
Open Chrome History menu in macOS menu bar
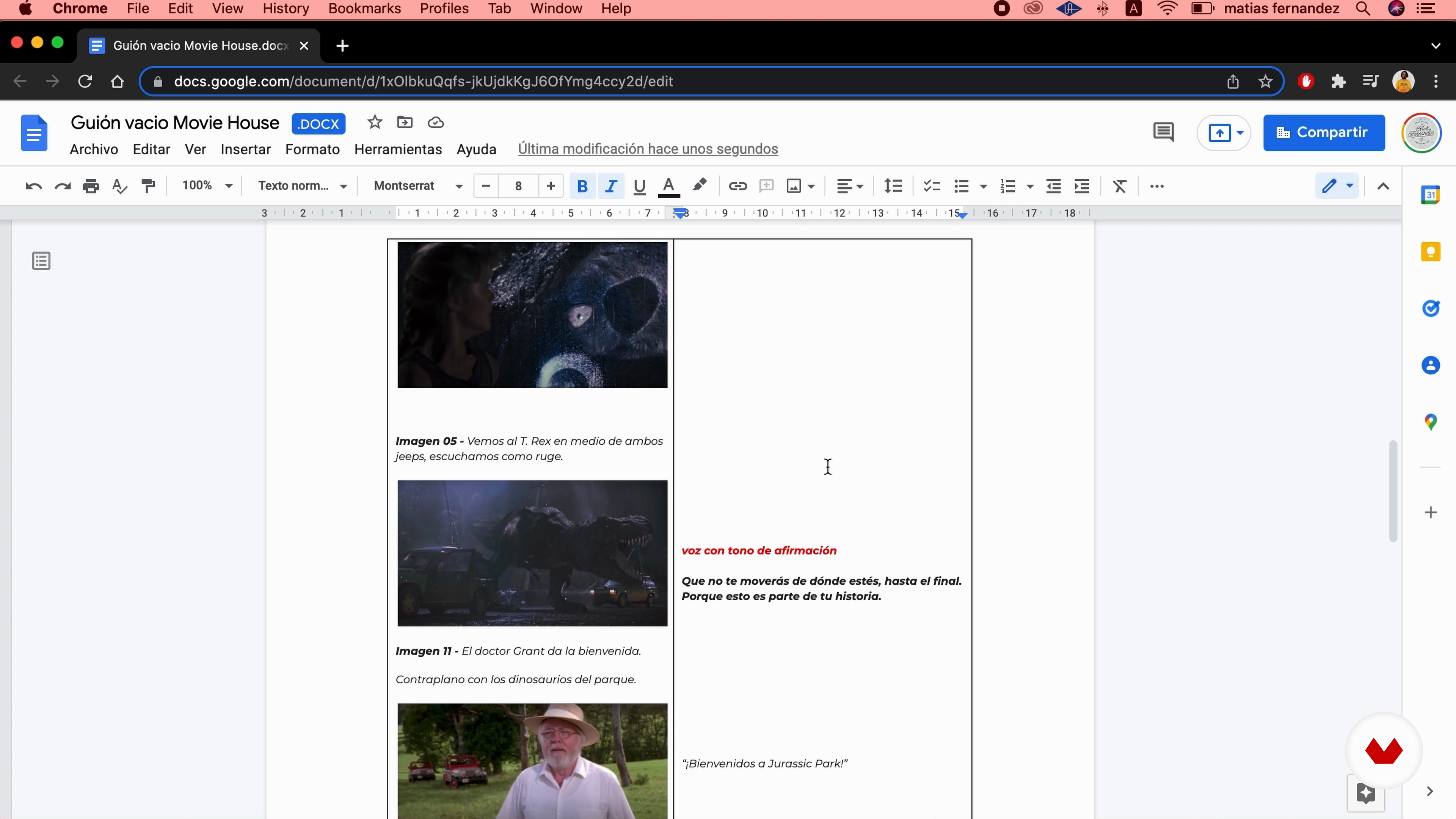286,8
